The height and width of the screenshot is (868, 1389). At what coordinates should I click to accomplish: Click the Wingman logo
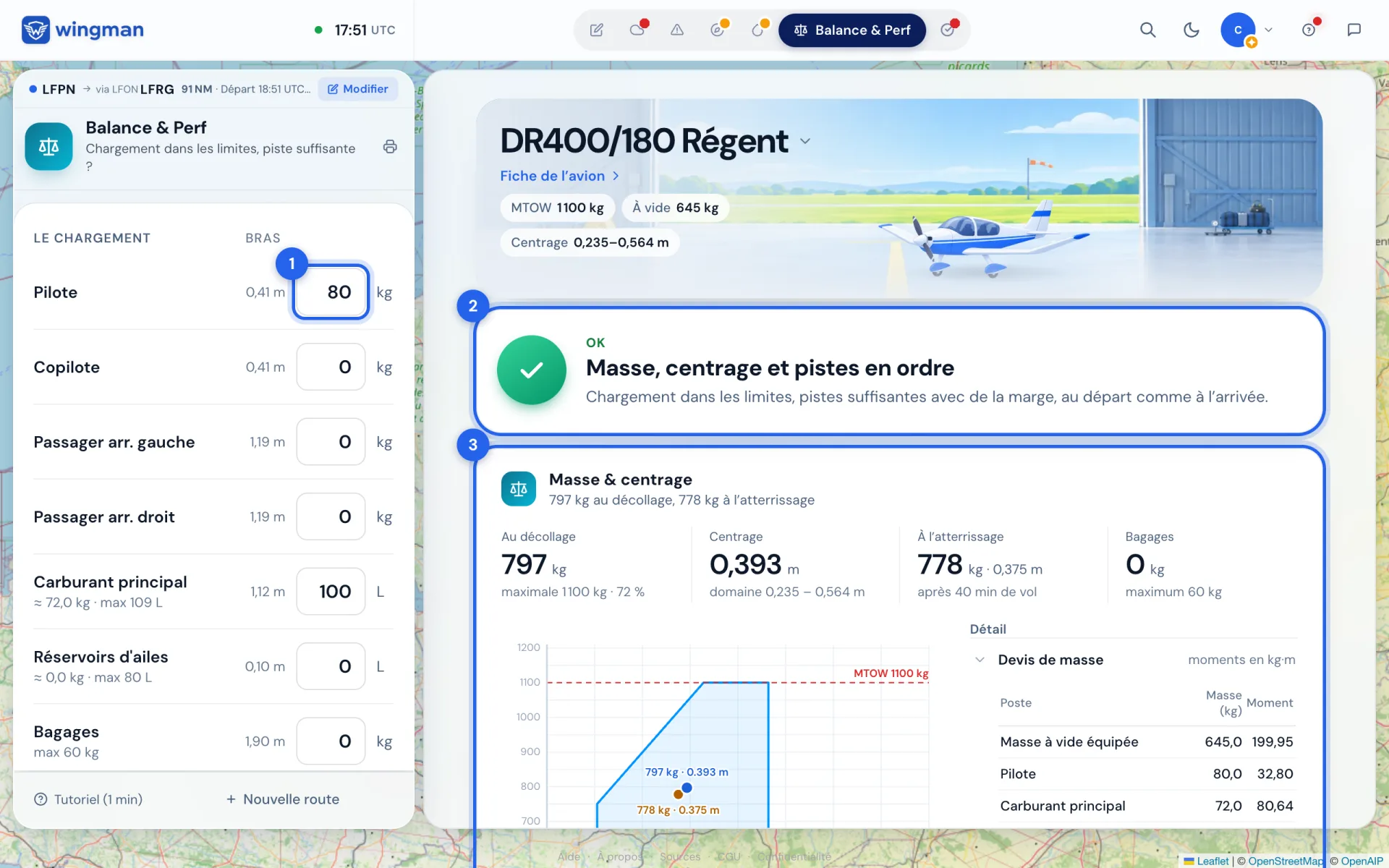pos(82,30)
